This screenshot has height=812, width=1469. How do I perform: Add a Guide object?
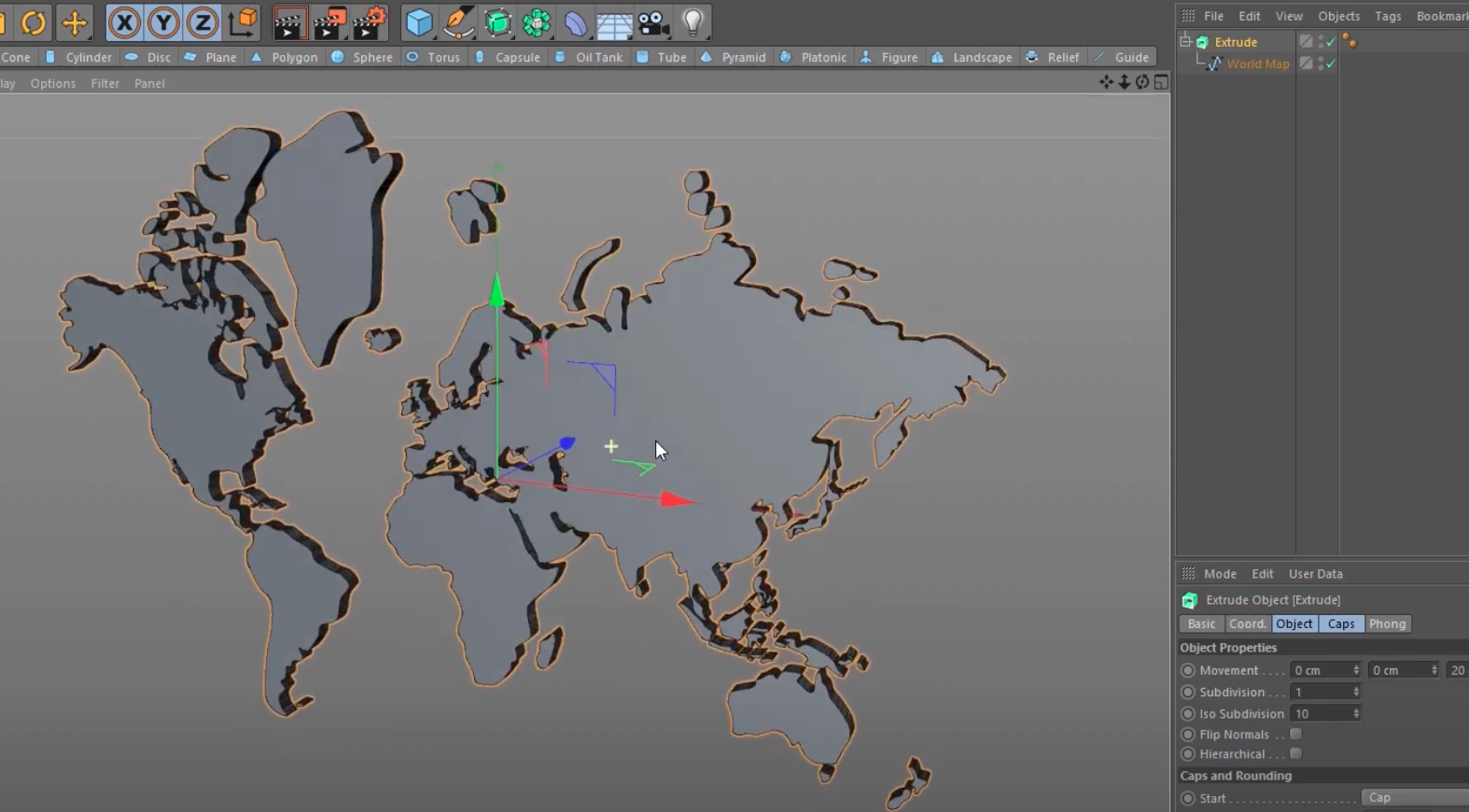1122,57
